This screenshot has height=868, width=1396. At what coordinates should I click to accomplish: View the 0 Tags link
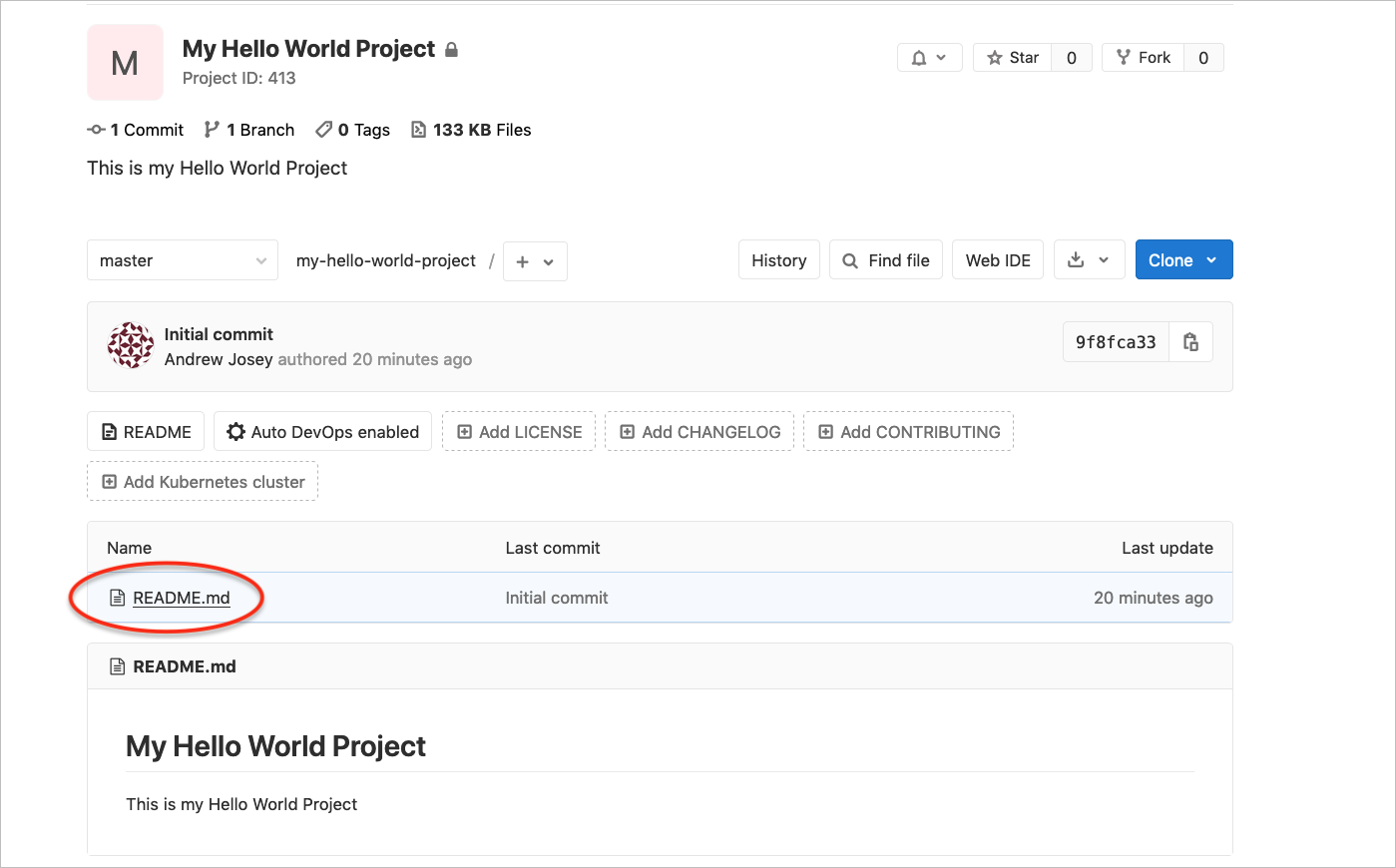[352, 130]
